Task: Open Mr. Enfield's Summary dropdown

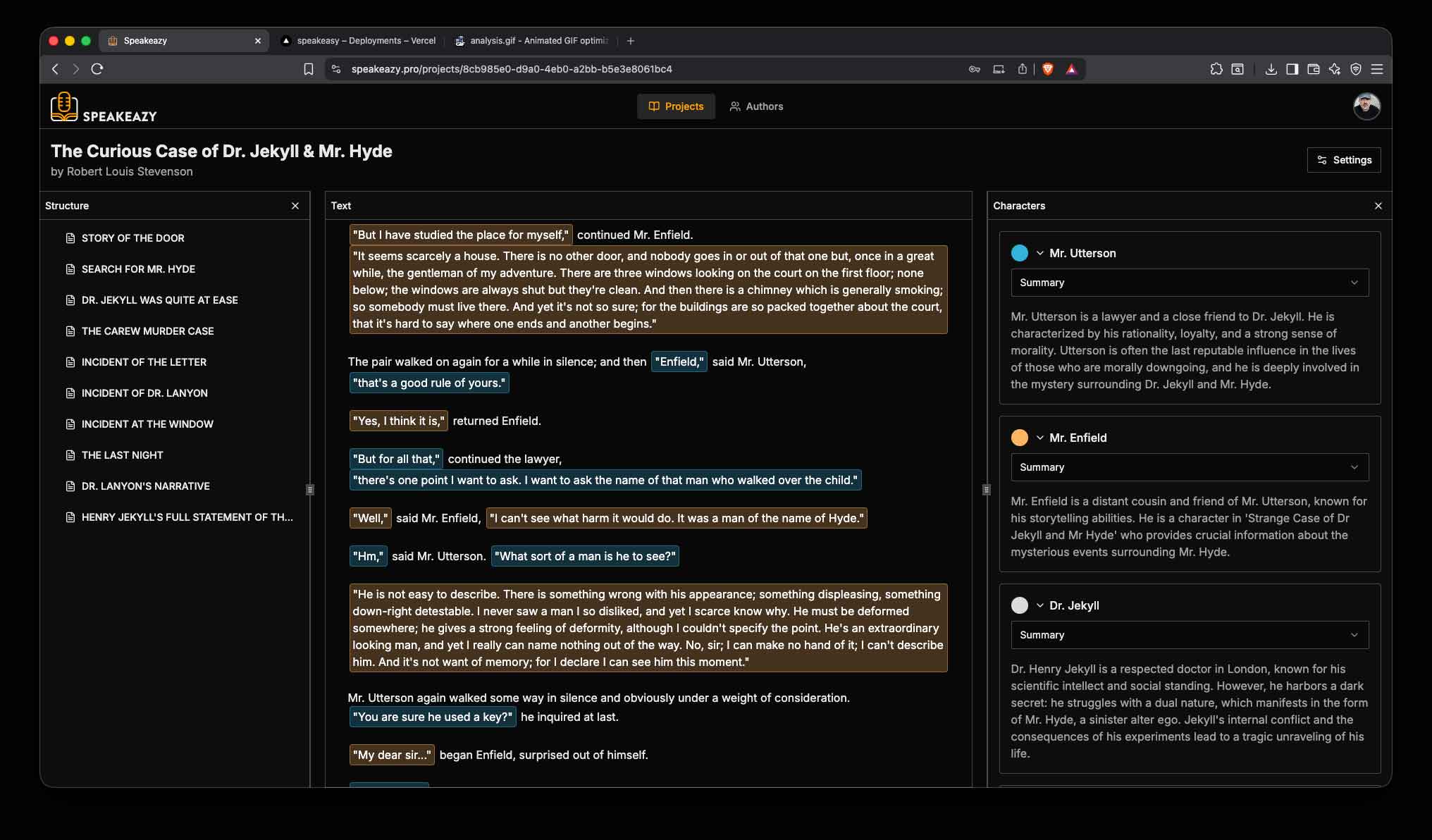Action: tap(1189, 467)
